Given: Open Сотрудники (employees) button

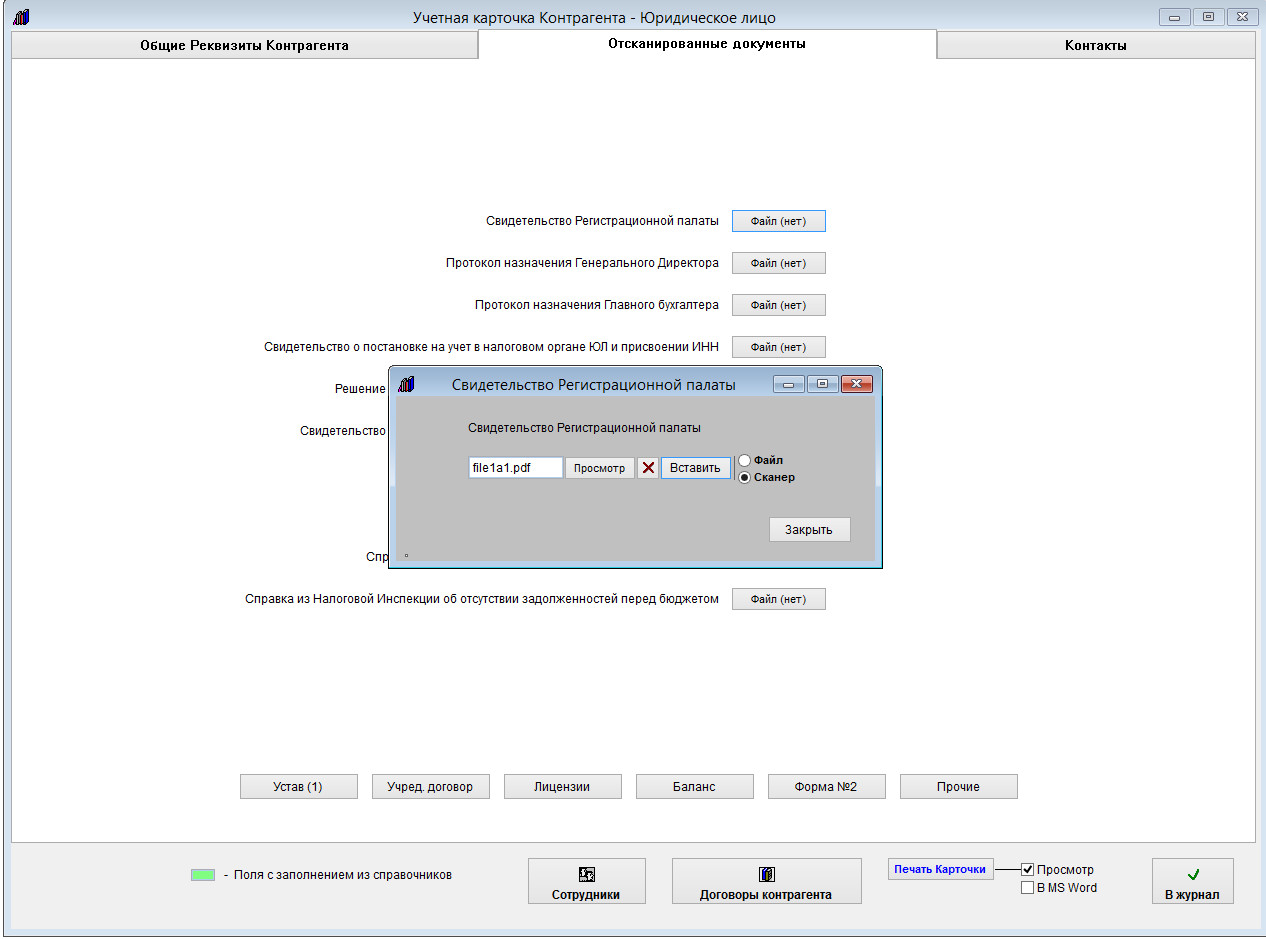Looking at the screenshot, I should [x=587, y=881].
